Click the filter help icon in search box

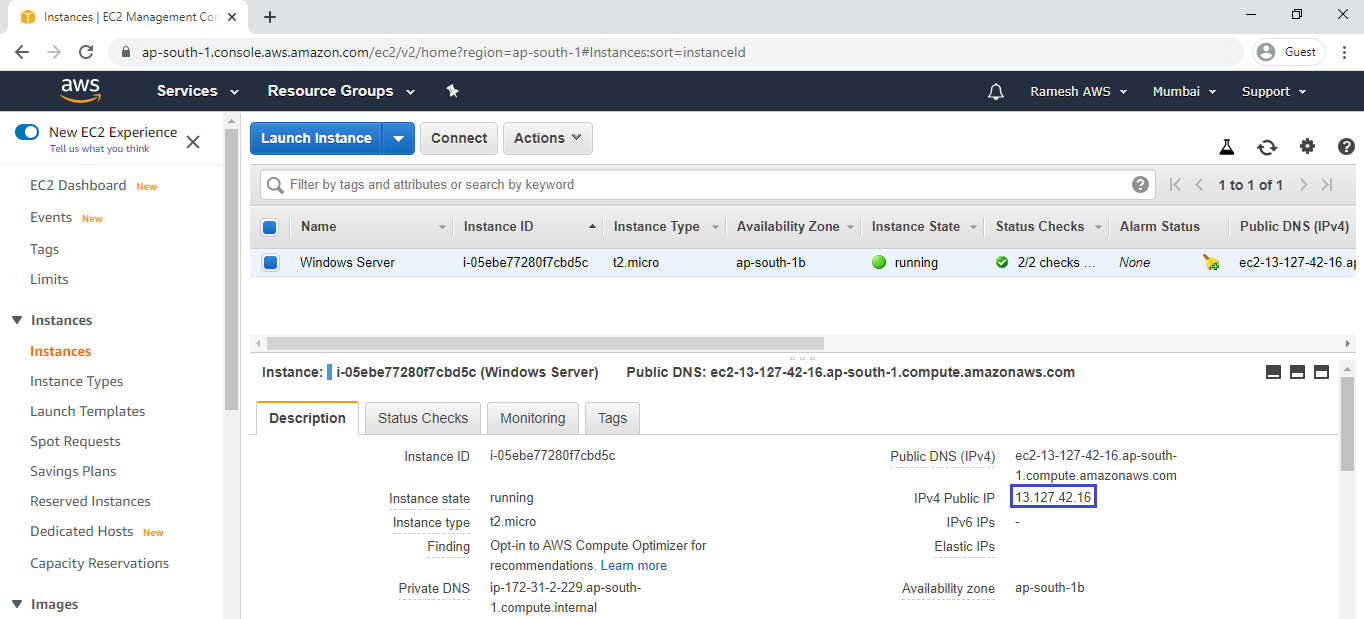(x=1140, y=184)
